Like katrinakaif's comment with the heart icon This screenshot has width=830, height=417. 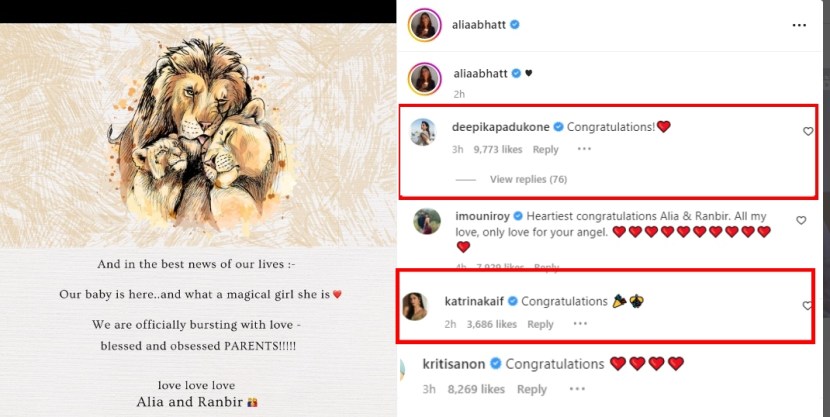(807, 305)
